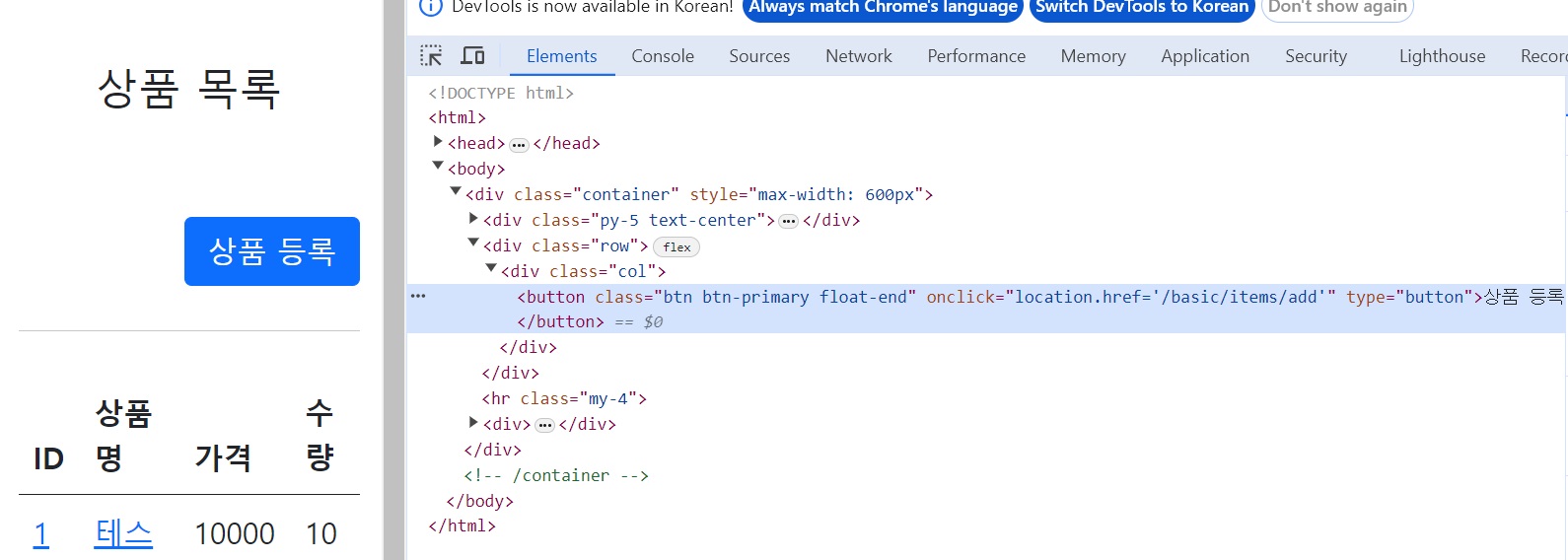1568x560 pixels.
Task: Select the /container comment node
Action: [x=556, y=475]
